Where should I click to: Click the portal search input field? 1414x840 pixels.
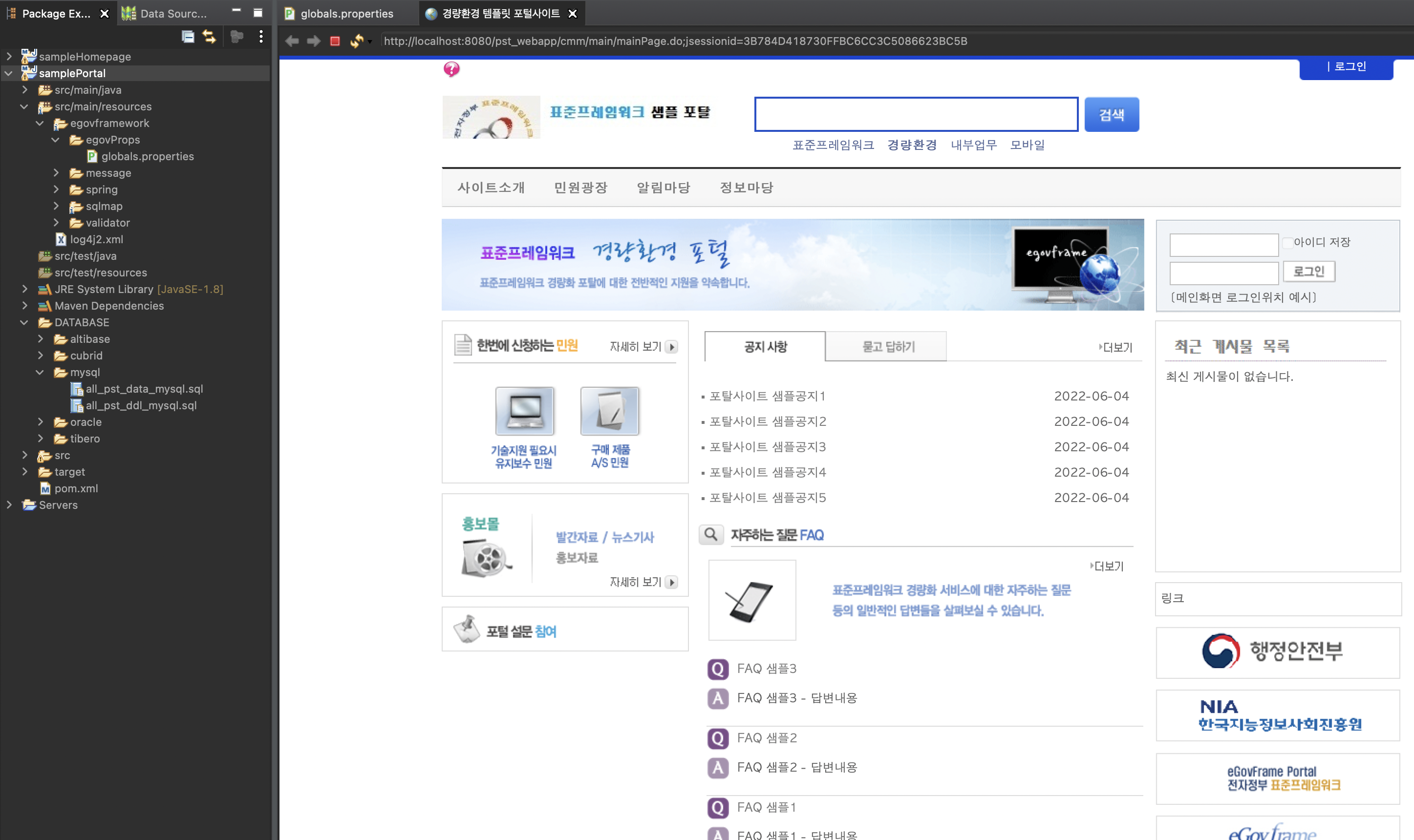coord(916,114)
